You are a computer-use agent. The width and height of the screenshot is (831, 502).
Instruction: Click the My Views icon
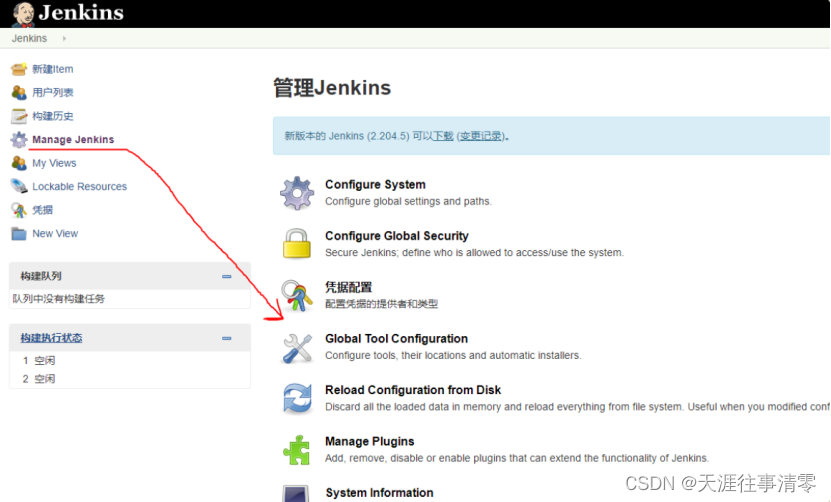pyautogui.click(x=19, y=163)
